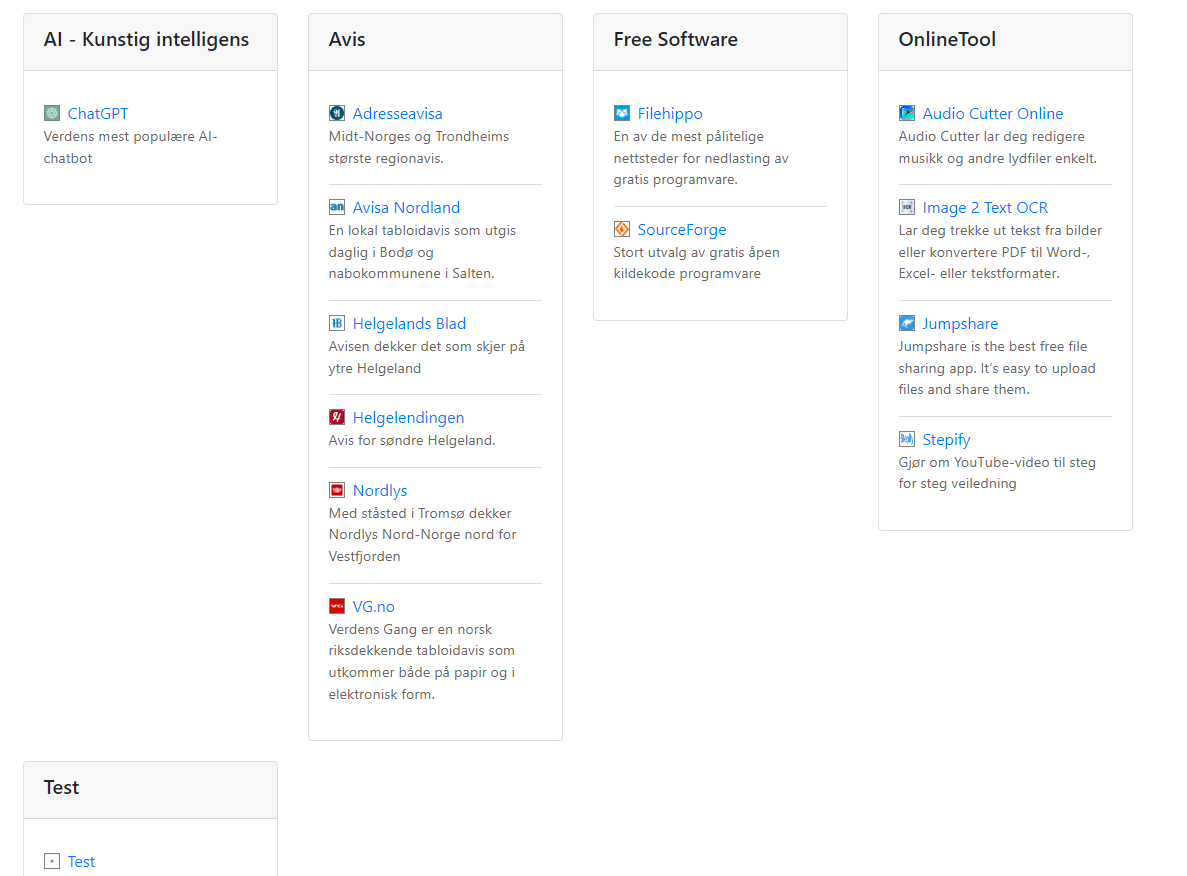The width and height of the screenshot is (1187, 876).
Task: Open the Nordlys newspaper link
Action: coord(380,491)
